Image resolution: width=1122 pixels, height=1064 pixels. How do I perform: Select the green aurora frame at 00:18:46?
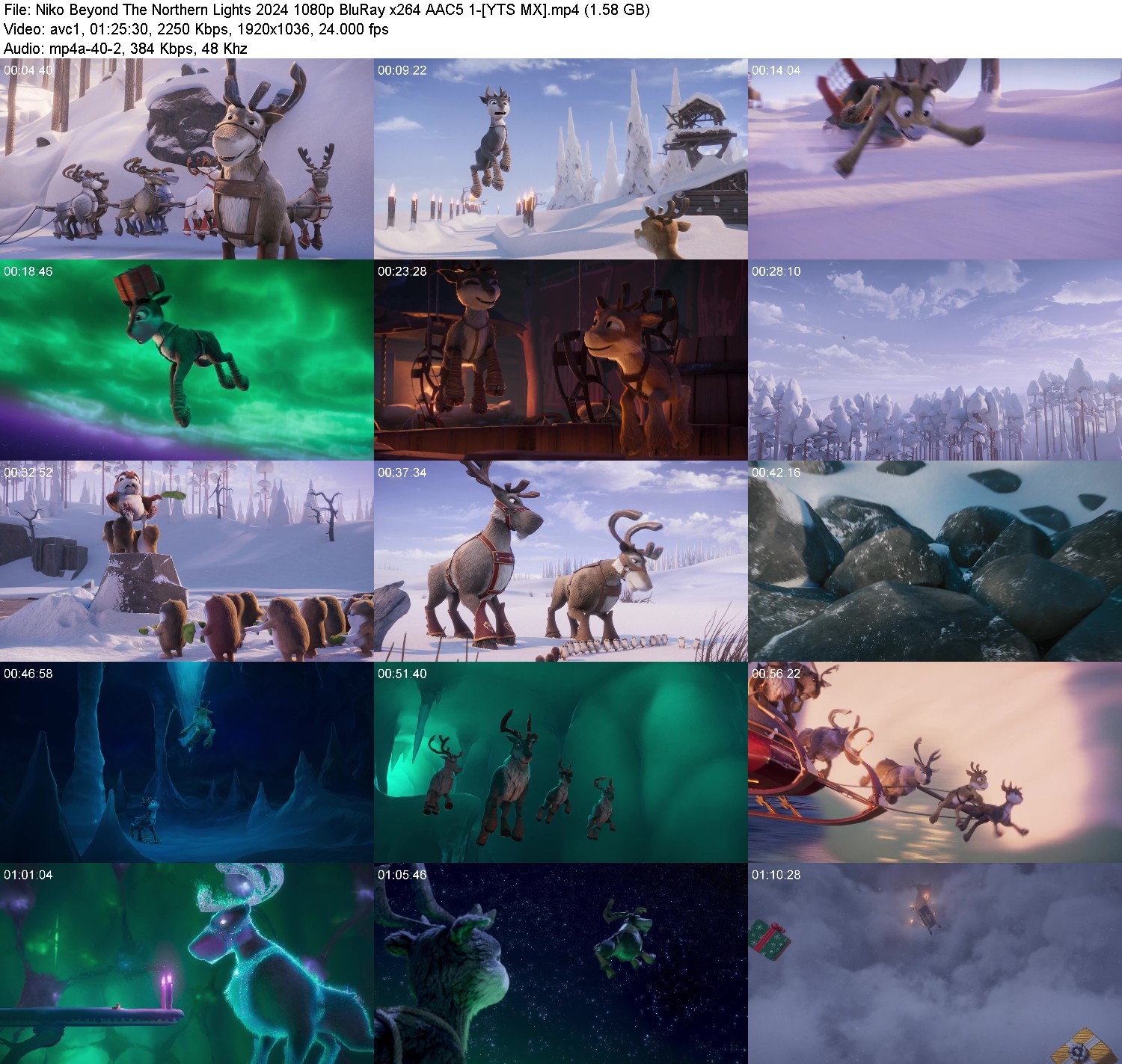(187, 360)
